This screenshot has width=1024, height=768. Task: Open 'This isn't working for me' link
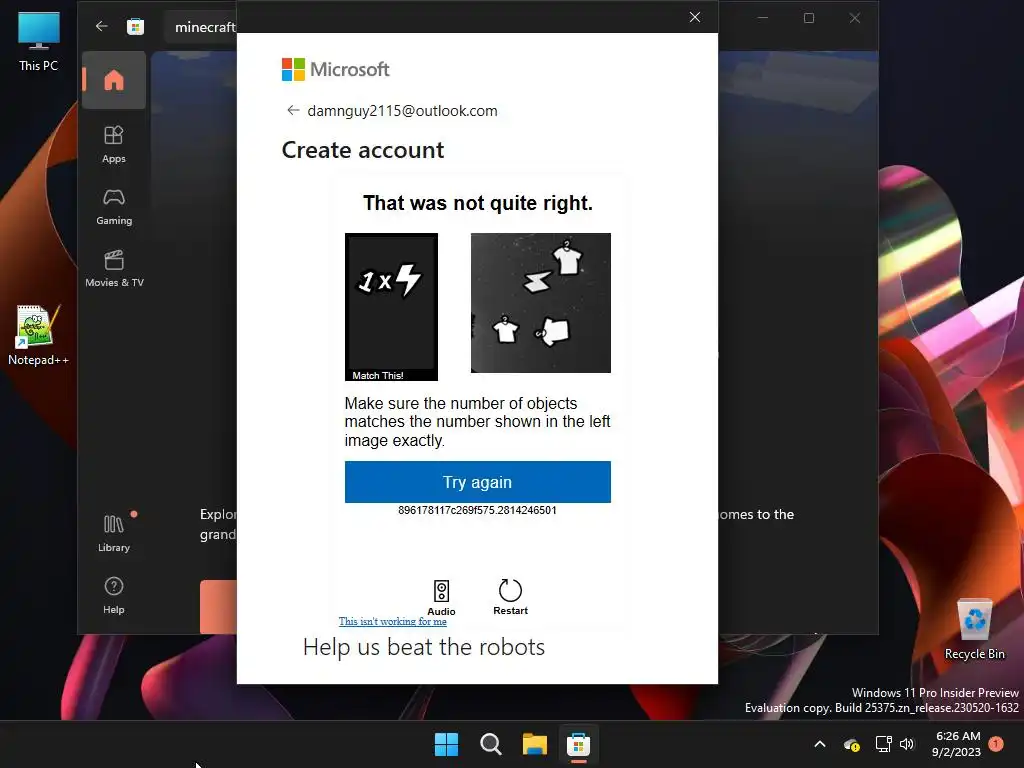click(392, 621)
